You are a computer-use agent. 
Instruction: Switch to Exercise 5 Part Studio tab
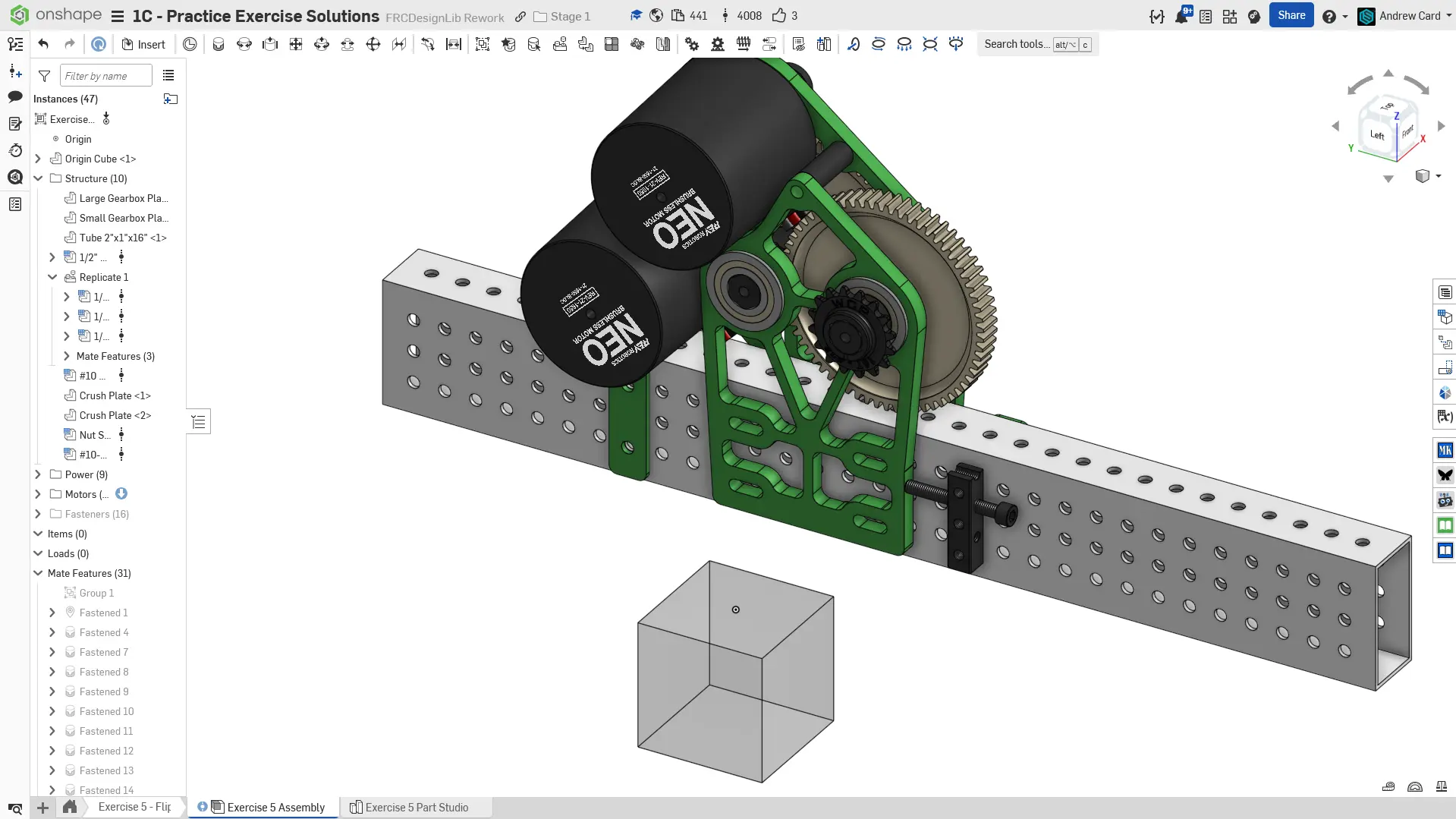pyautogui.click(x=416, y=807)
